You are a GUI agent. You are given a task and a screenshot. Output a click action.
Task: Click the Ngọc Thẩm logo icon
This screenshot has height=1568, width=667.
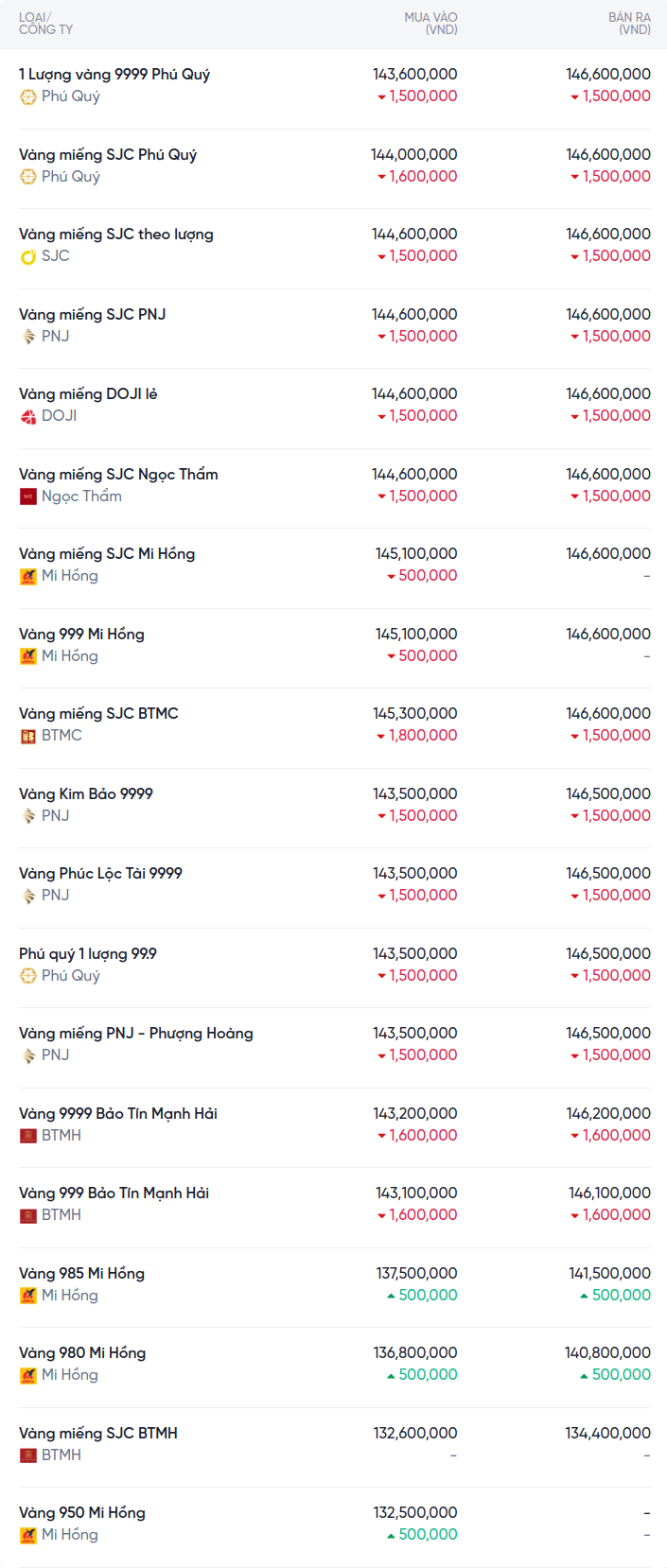[28, 497]
